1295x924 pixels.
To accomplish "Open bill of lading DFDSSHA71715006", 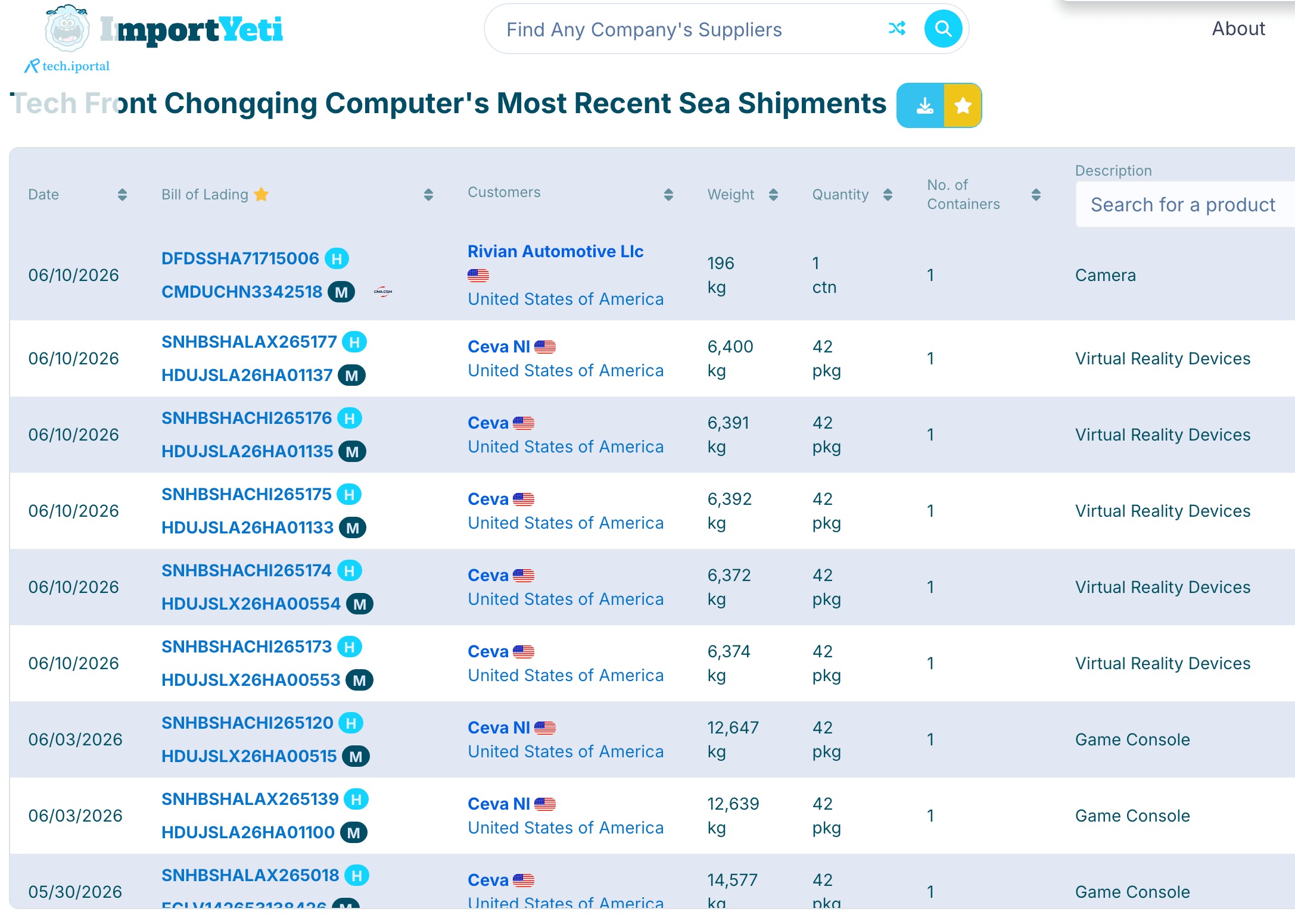I will [x=240, y=258].
